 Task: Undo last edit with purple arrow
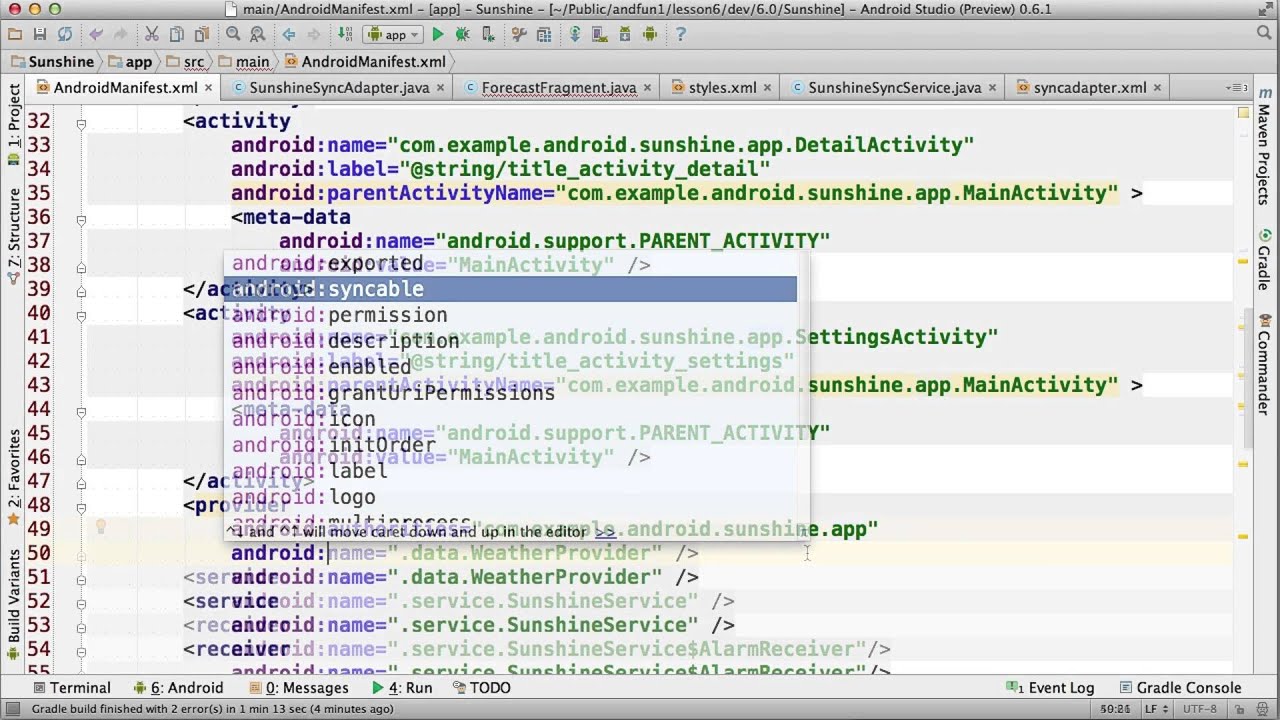96,34
